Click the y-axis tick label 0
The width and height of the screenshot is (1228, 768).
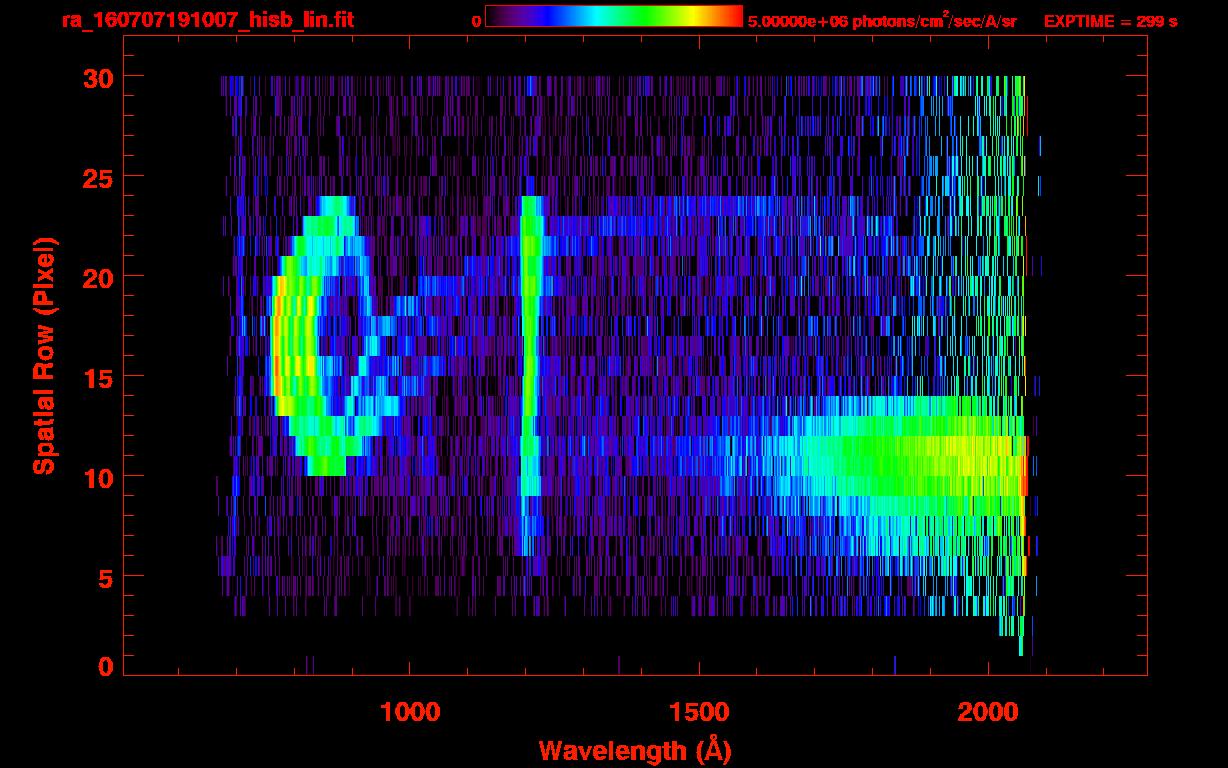tap(106, 667)
